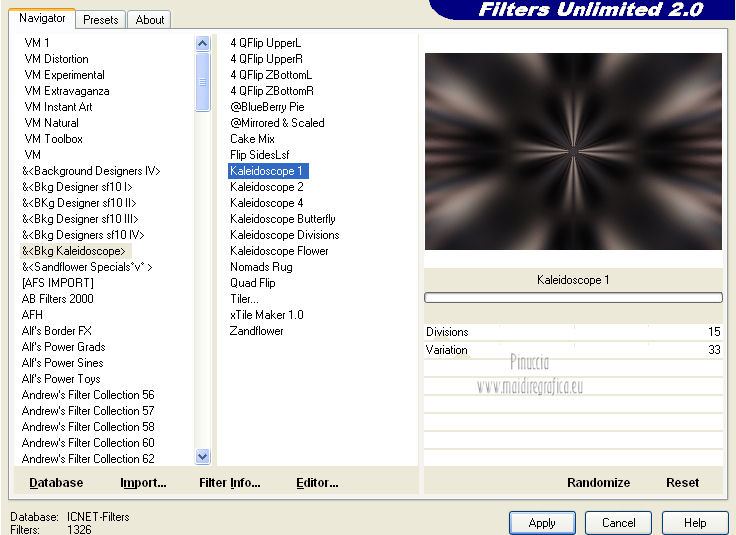Select the Navigator tab
This screenshot has height=535, width=736.
pyautogui.click(x=42, y=18)
